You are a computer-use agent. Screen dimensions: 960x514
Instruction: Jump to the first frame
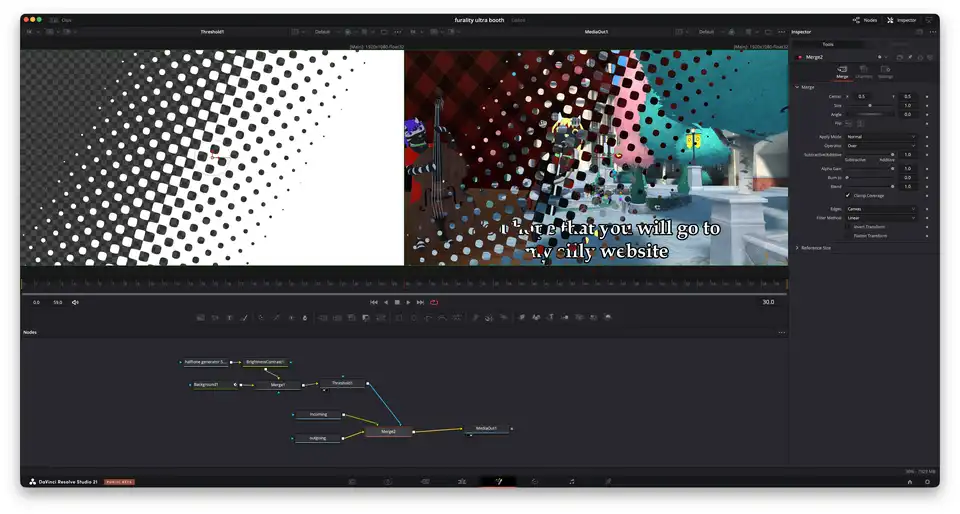coord(373,302)
